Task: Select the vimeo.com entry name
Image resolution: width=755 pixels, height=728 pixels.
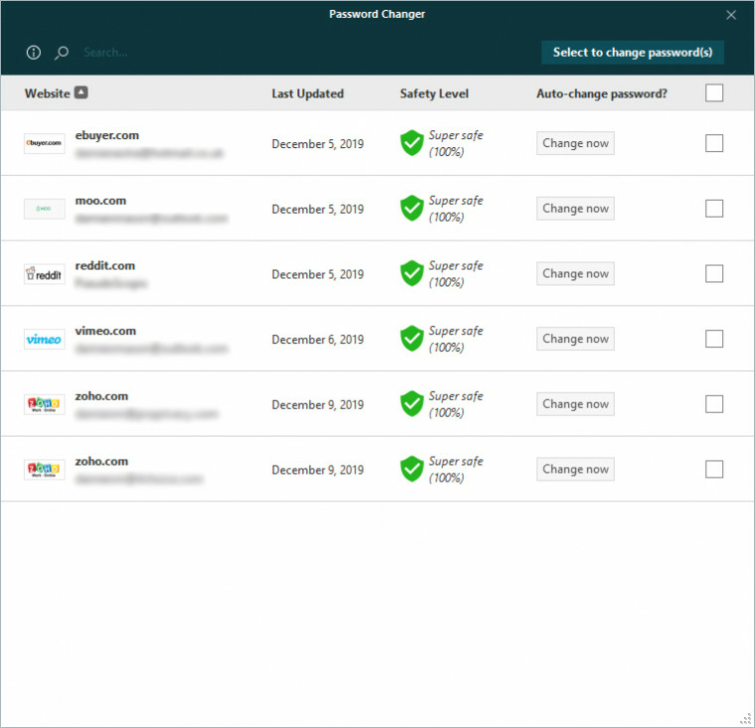Action: click(105, 331)
